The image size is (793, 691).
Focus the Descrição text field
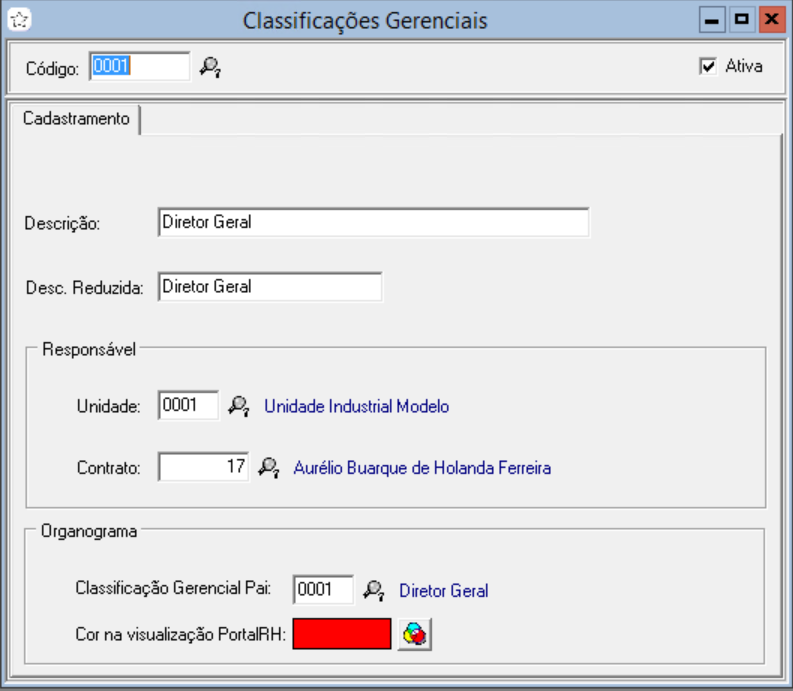(373, 223)
